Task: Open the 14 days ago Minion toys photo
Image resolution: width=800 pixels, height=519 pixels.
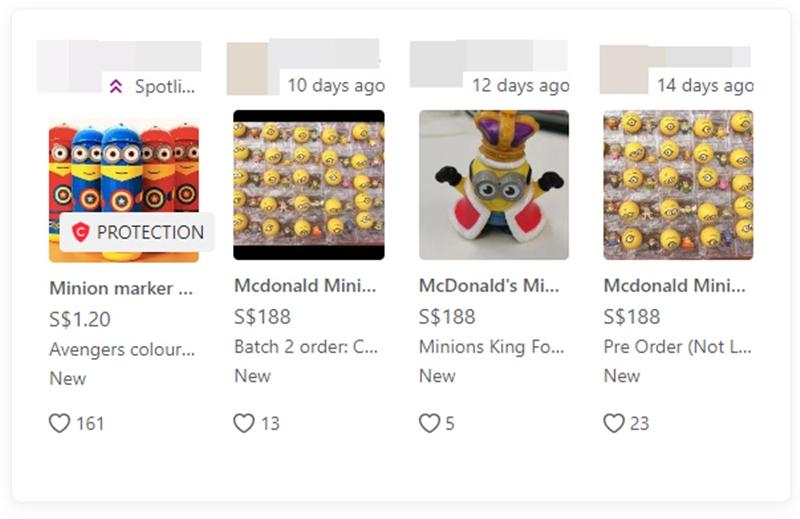Action: pyautogui.click(x=678, y=184)
